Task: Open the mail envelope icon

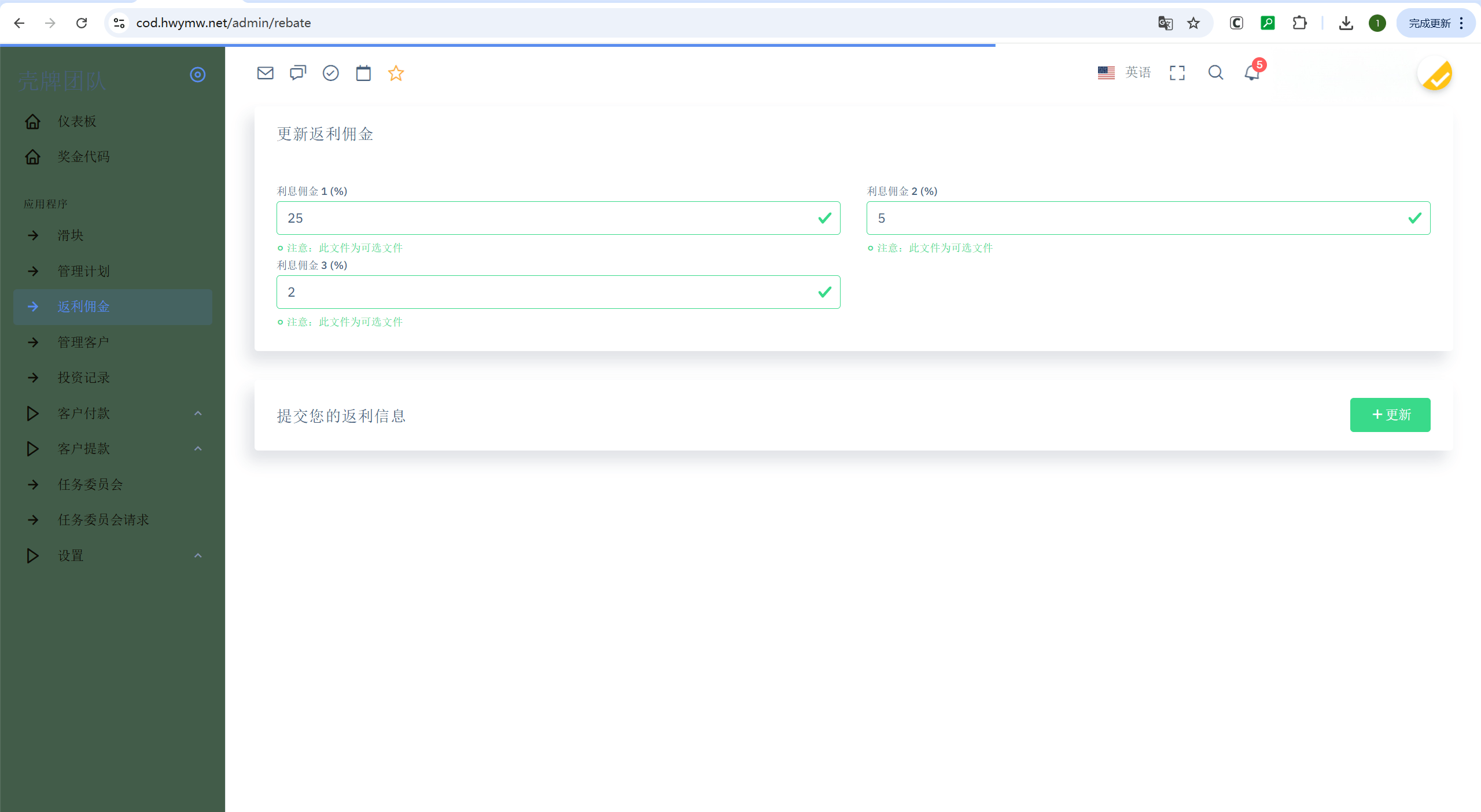Action: pos(265,73)
